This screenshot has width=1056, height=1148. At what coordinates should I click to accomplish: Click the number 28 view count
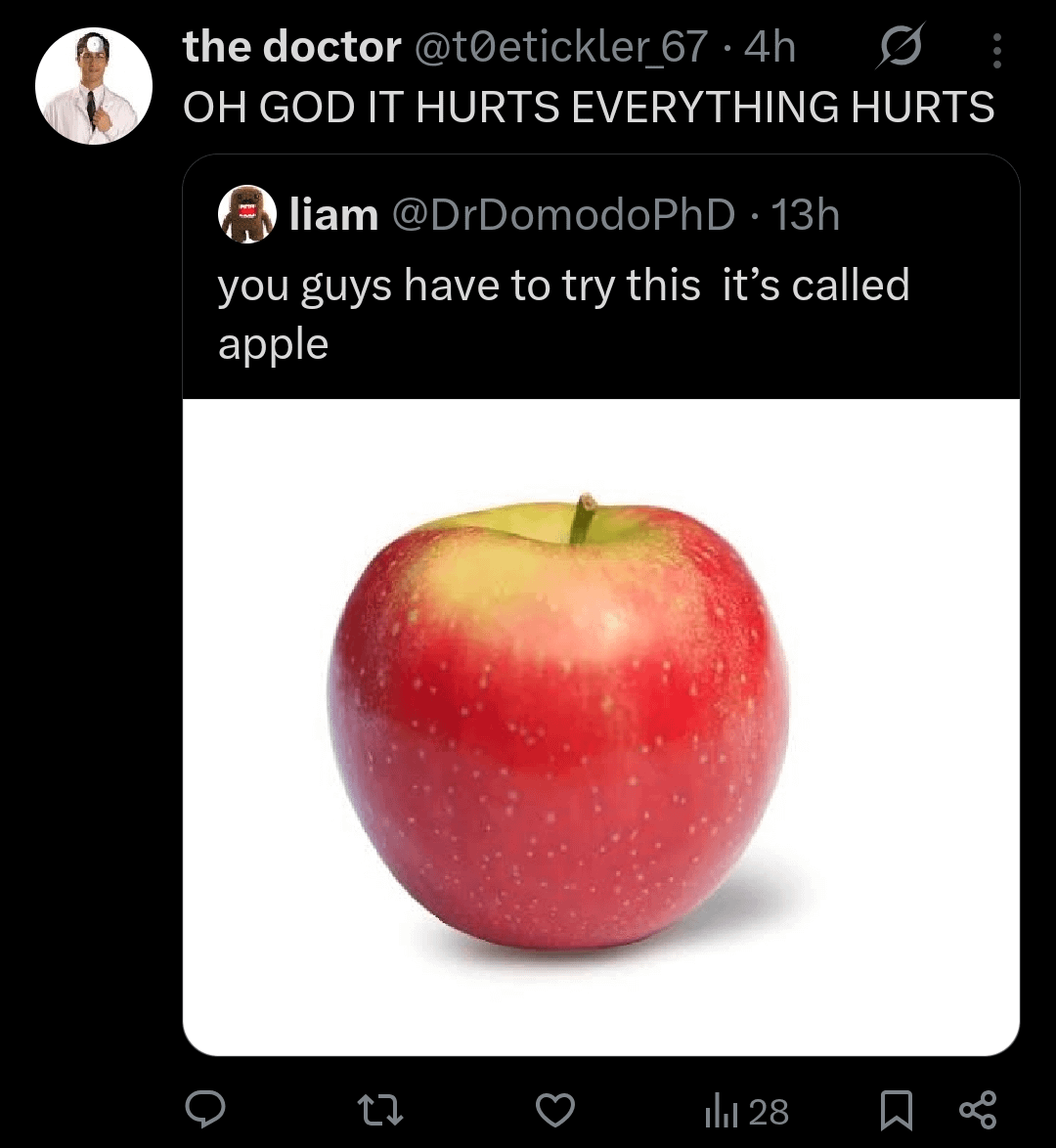(x=769, y=1111)
